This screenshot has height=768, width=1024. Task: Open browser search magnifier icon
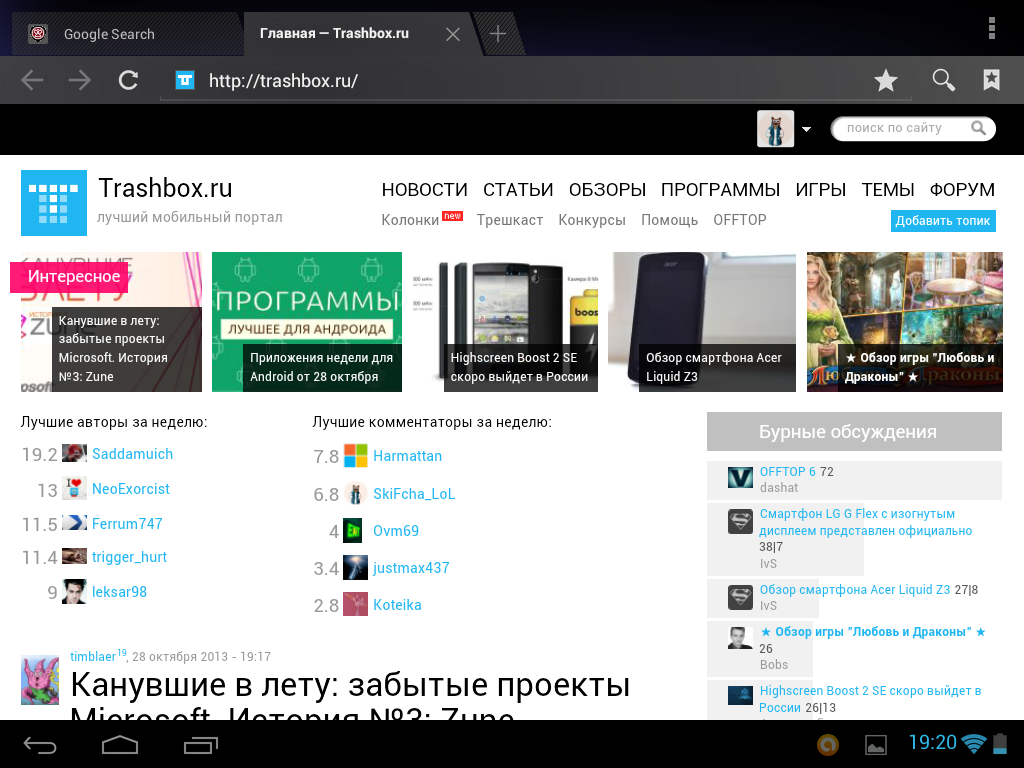[943, 80]
